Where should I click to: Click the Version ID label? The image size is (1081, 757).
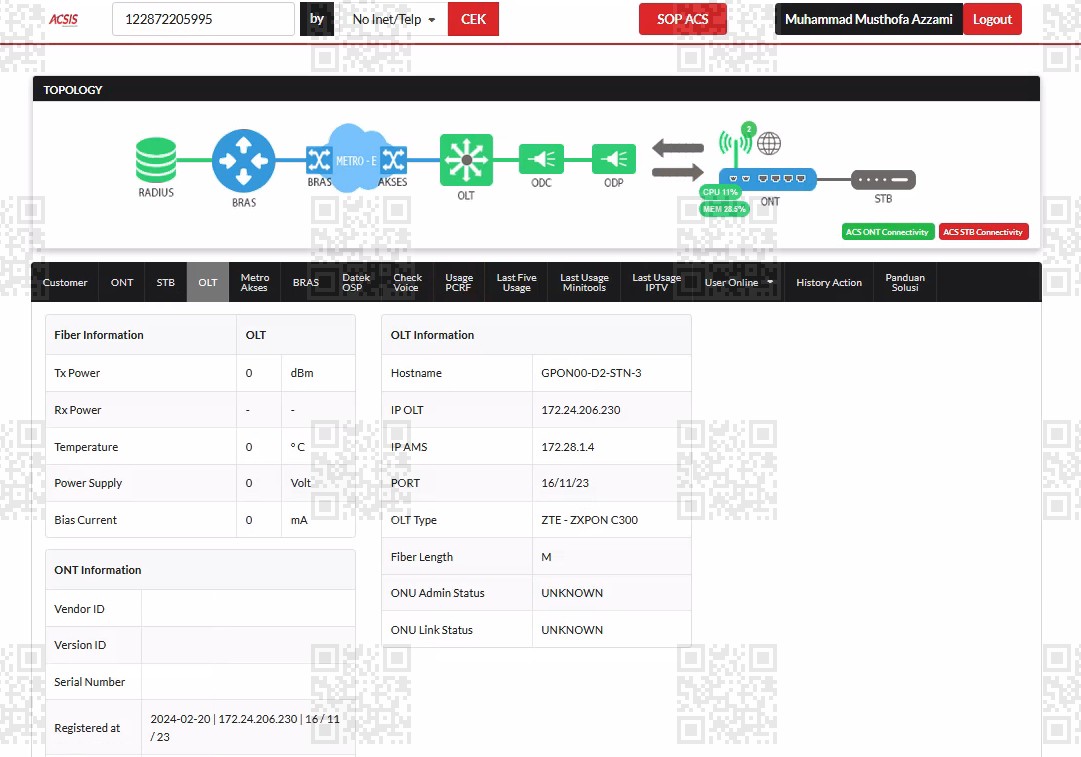coord(80,645)
